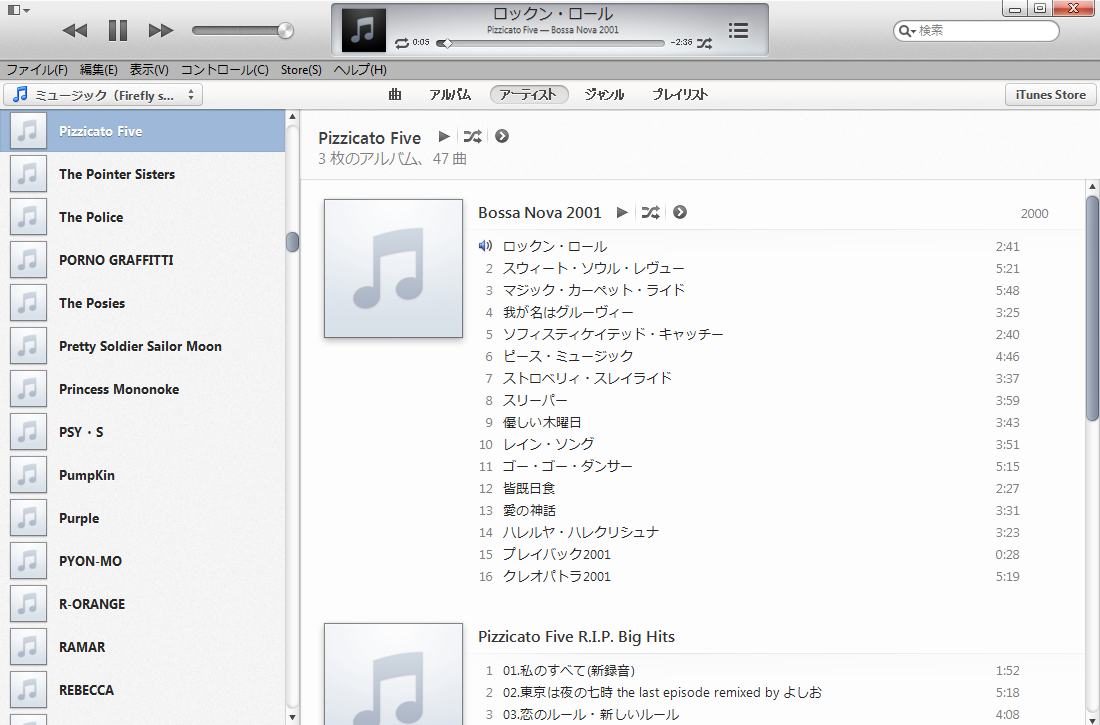Switch to the 曲 songs view

395,95
